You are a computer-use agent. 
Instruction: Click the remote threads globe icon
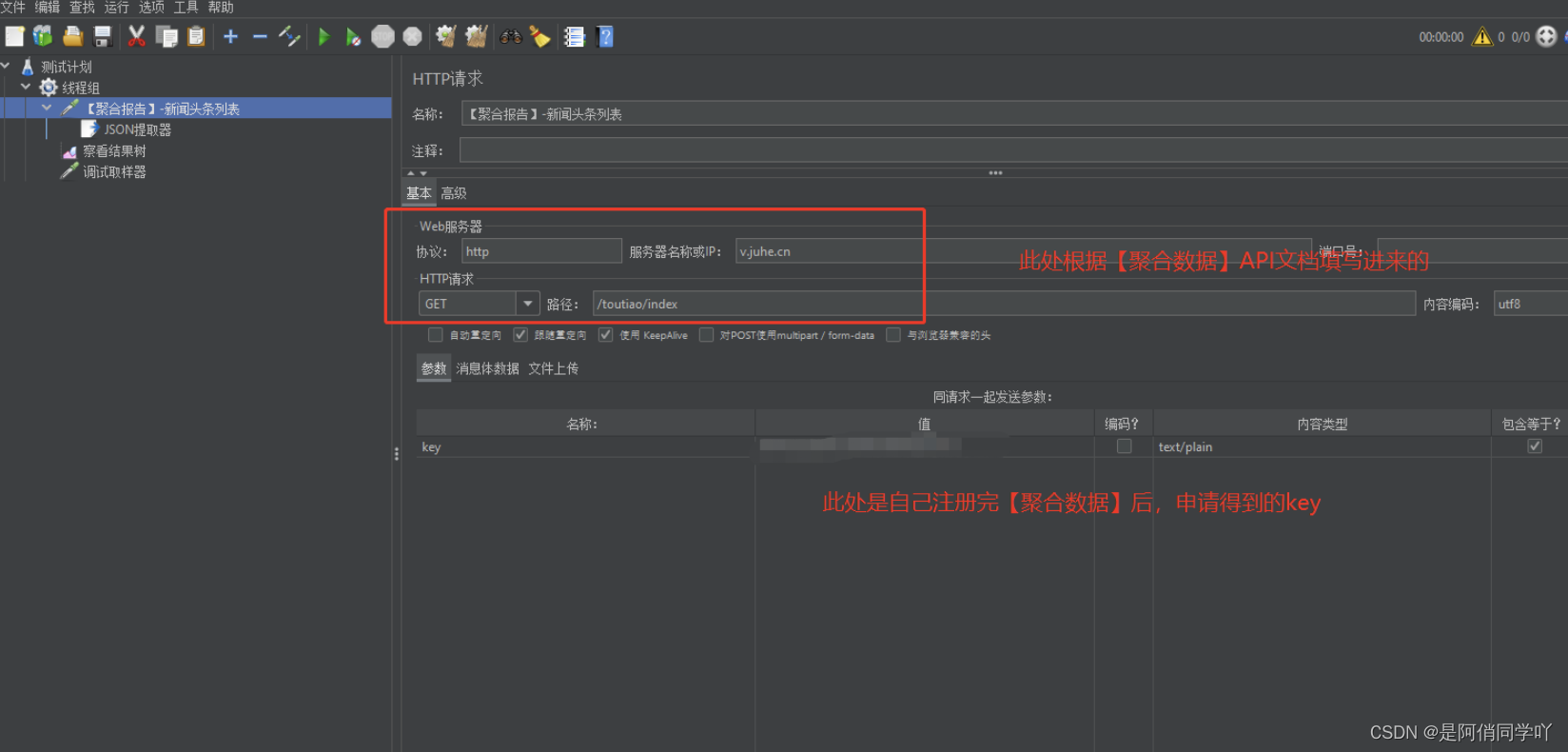pos(1547,36)
